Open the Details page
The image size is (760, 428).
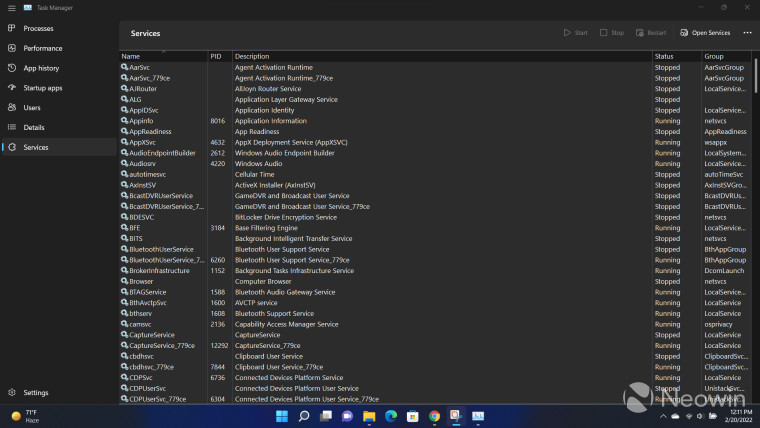(x=34, y=127)
